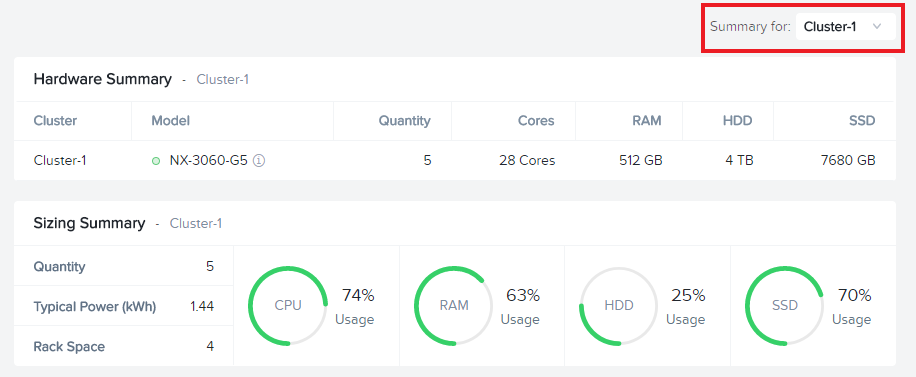
Task: Click the dropdown chevron arrow
Action: pyautogui.click(x=876, y=26)
